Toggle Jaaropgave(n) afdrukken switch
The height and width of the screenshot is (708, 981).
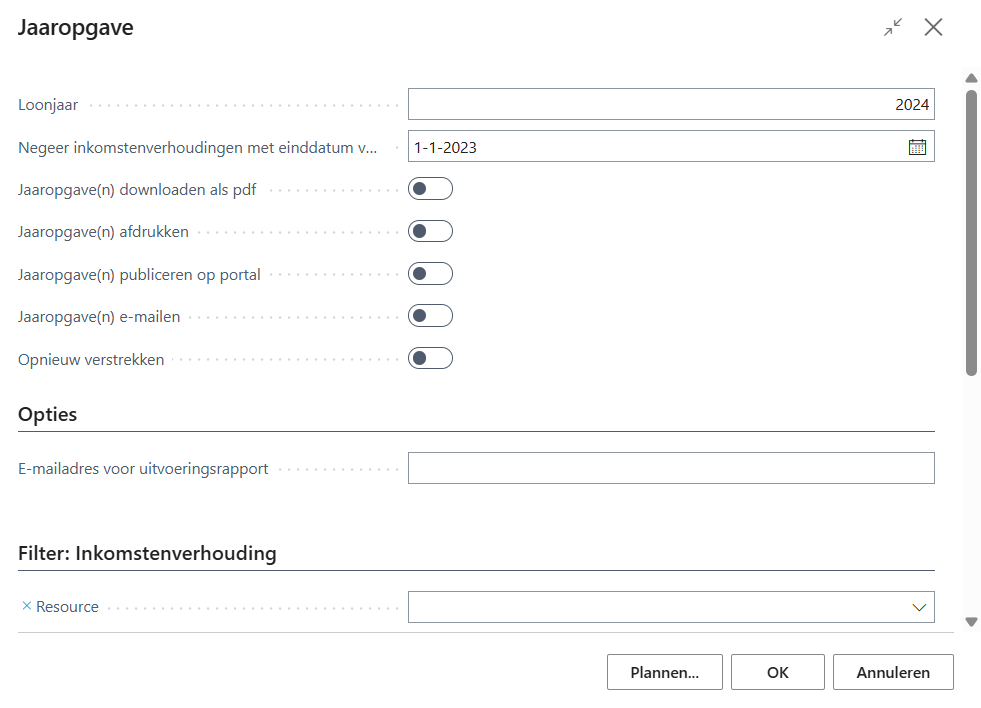(x=430, y=231)
